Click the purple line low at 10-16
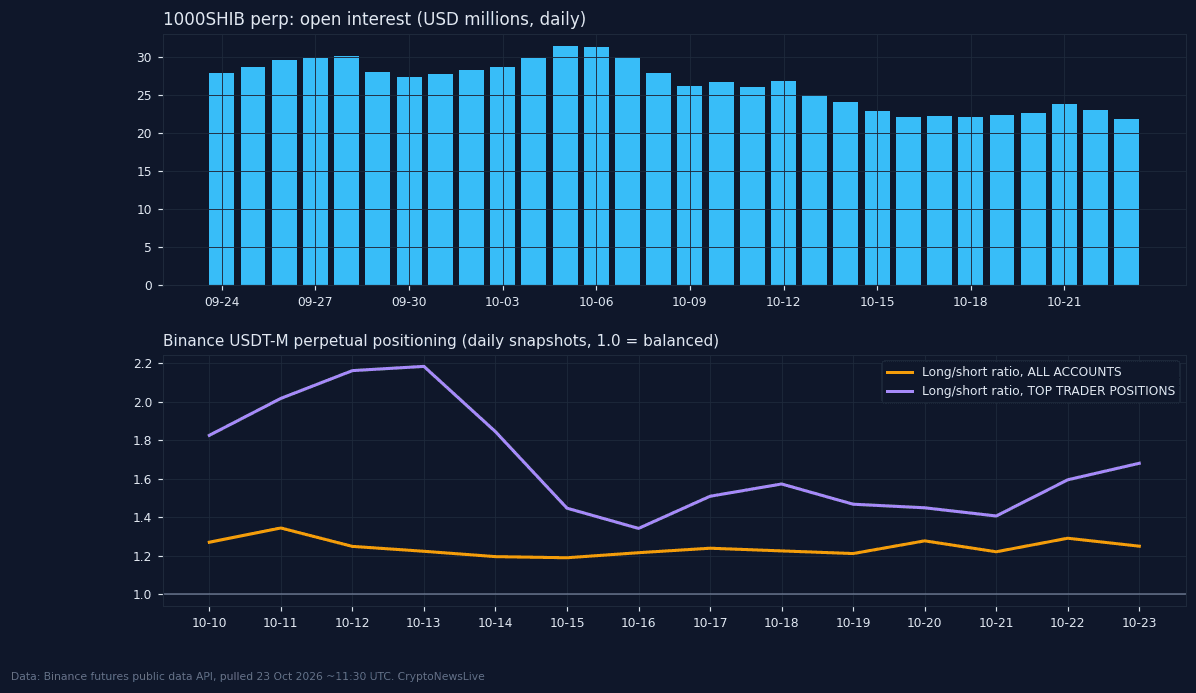The height and width of the screenshot is (693, 1196). pyautogui.click(x=638, y=528)
